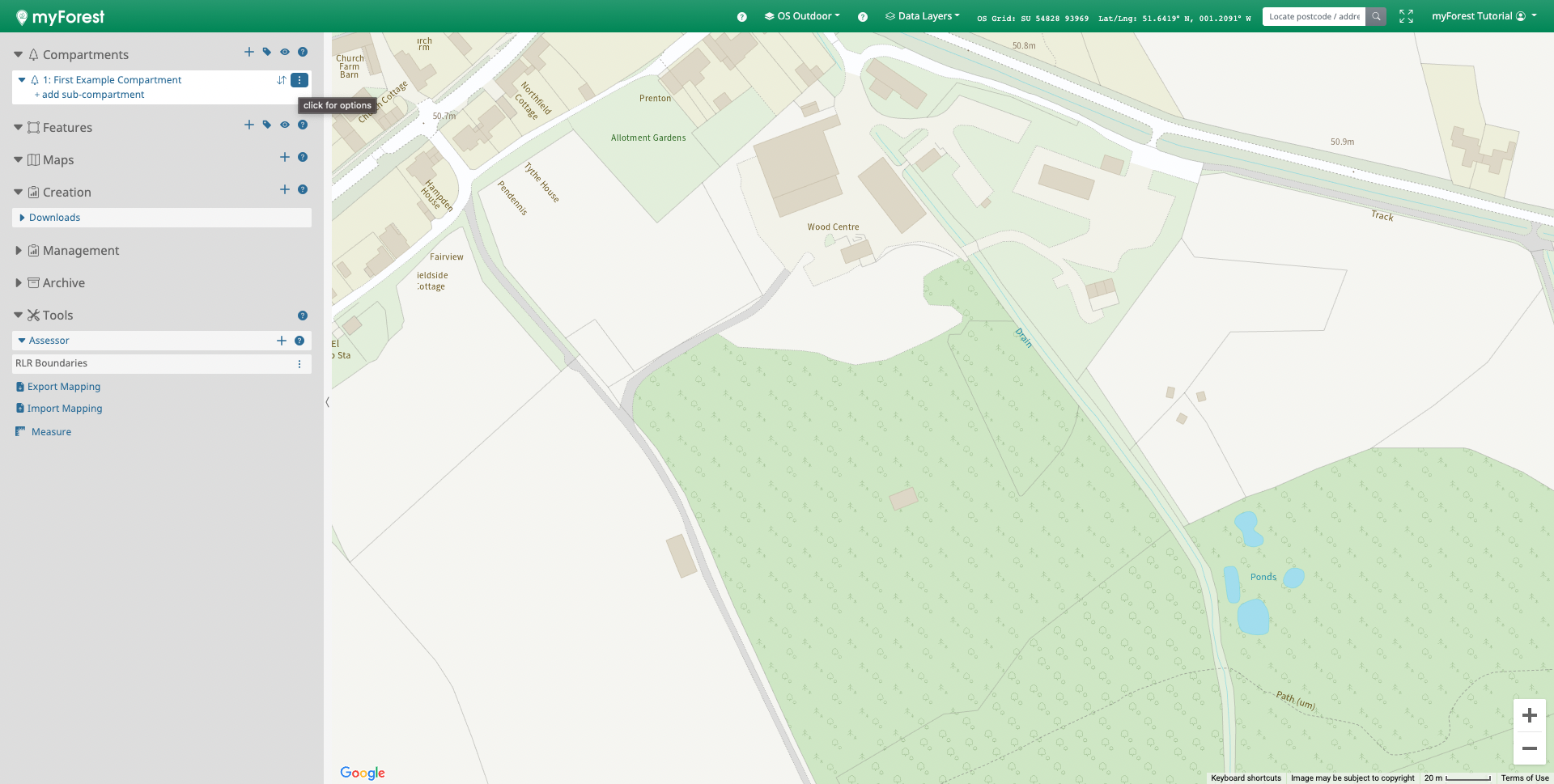
Task: Click the search magnifier button
Action: point(1376,16)
